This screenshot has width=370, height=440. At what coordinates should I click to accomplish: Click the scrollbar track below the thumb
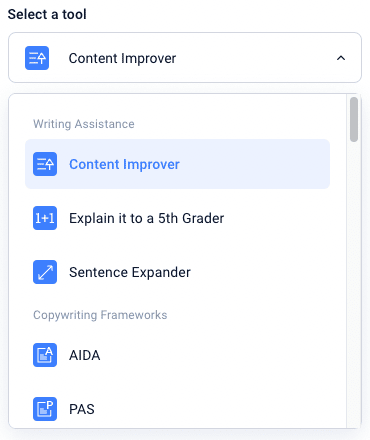[x=354, y=283]
